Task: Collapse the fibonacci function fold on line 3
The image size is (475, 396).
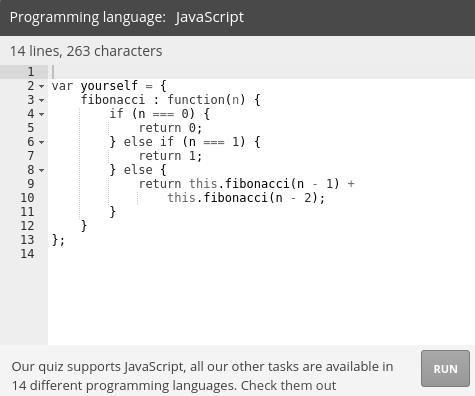Action: [x=41, y=100]
